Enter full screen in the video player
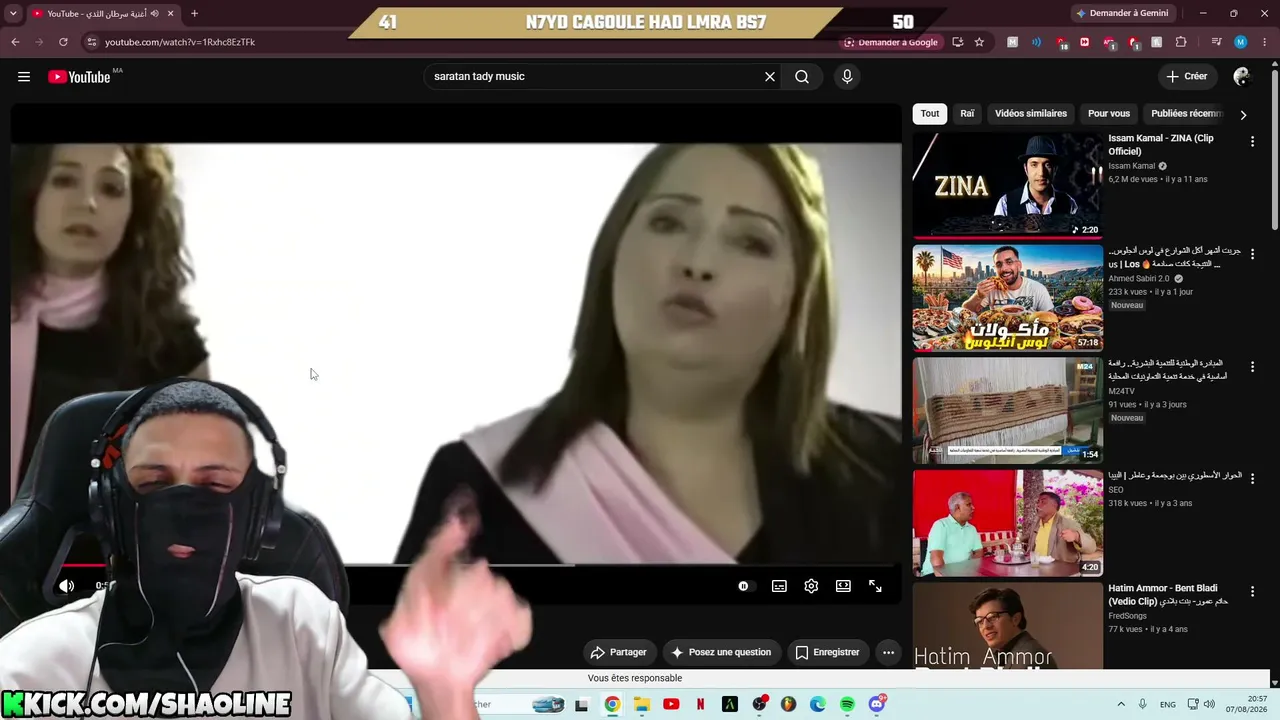This screenshot has width=1280, height=720. [875, 586]
